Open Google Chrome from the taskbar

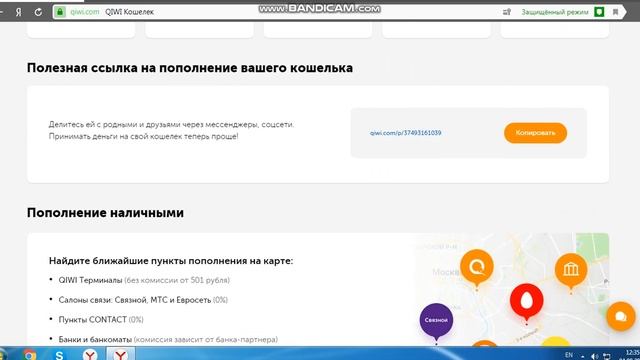pyautogui.click(x=29, y=355)
